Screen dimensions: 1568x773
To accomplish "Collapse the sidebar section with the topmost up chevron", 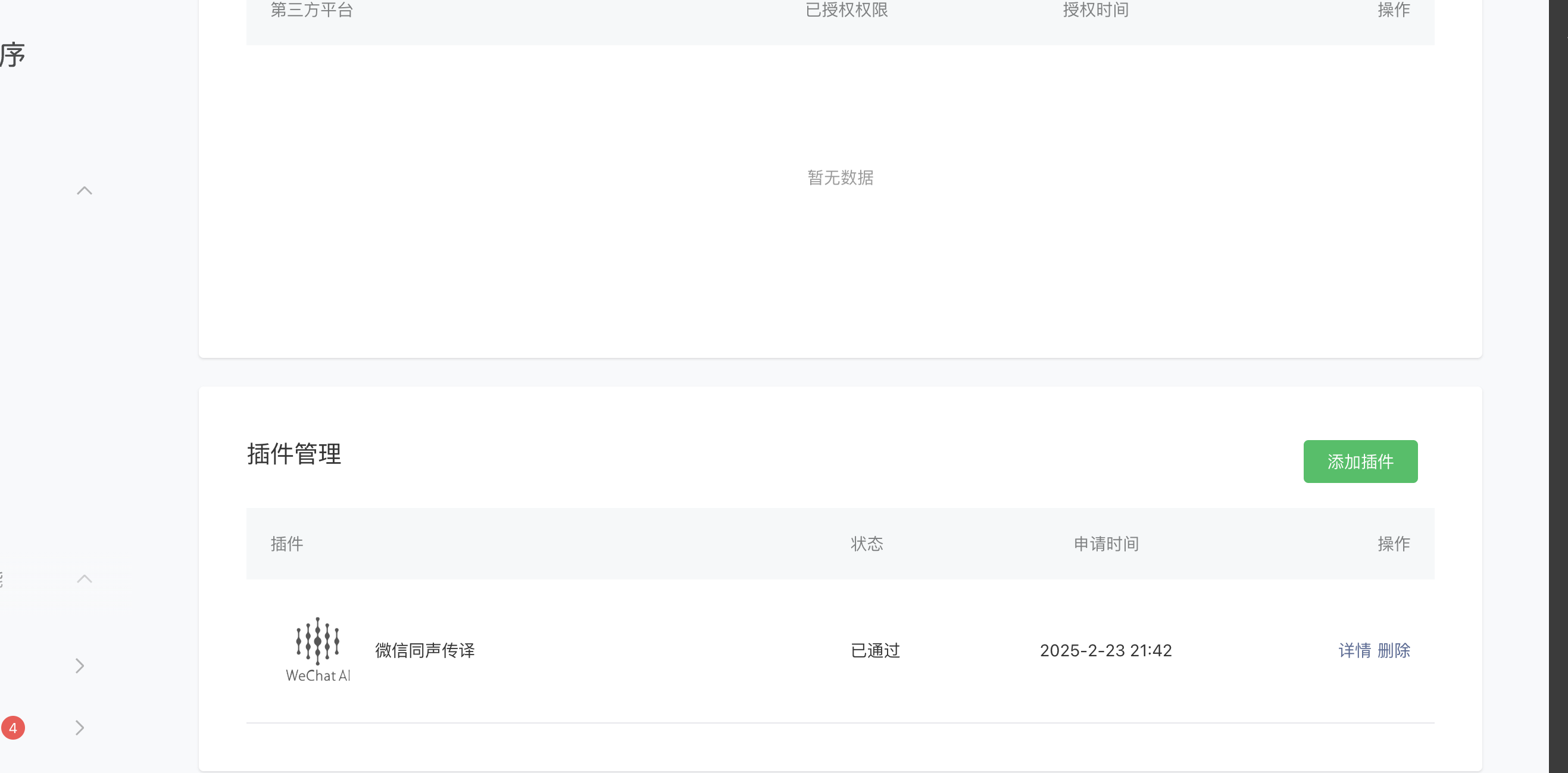I will (x=85, y=191).
